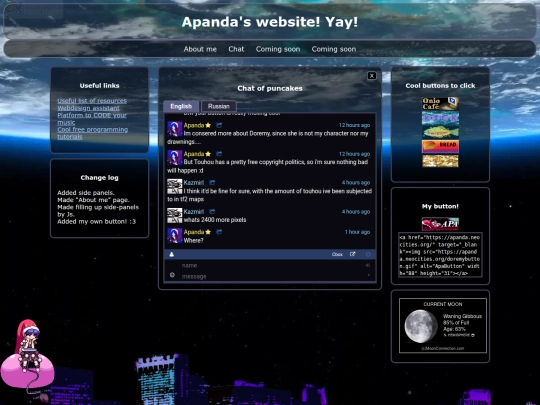Click the 'Chat of puncakes' heading

tap(270, 89)
